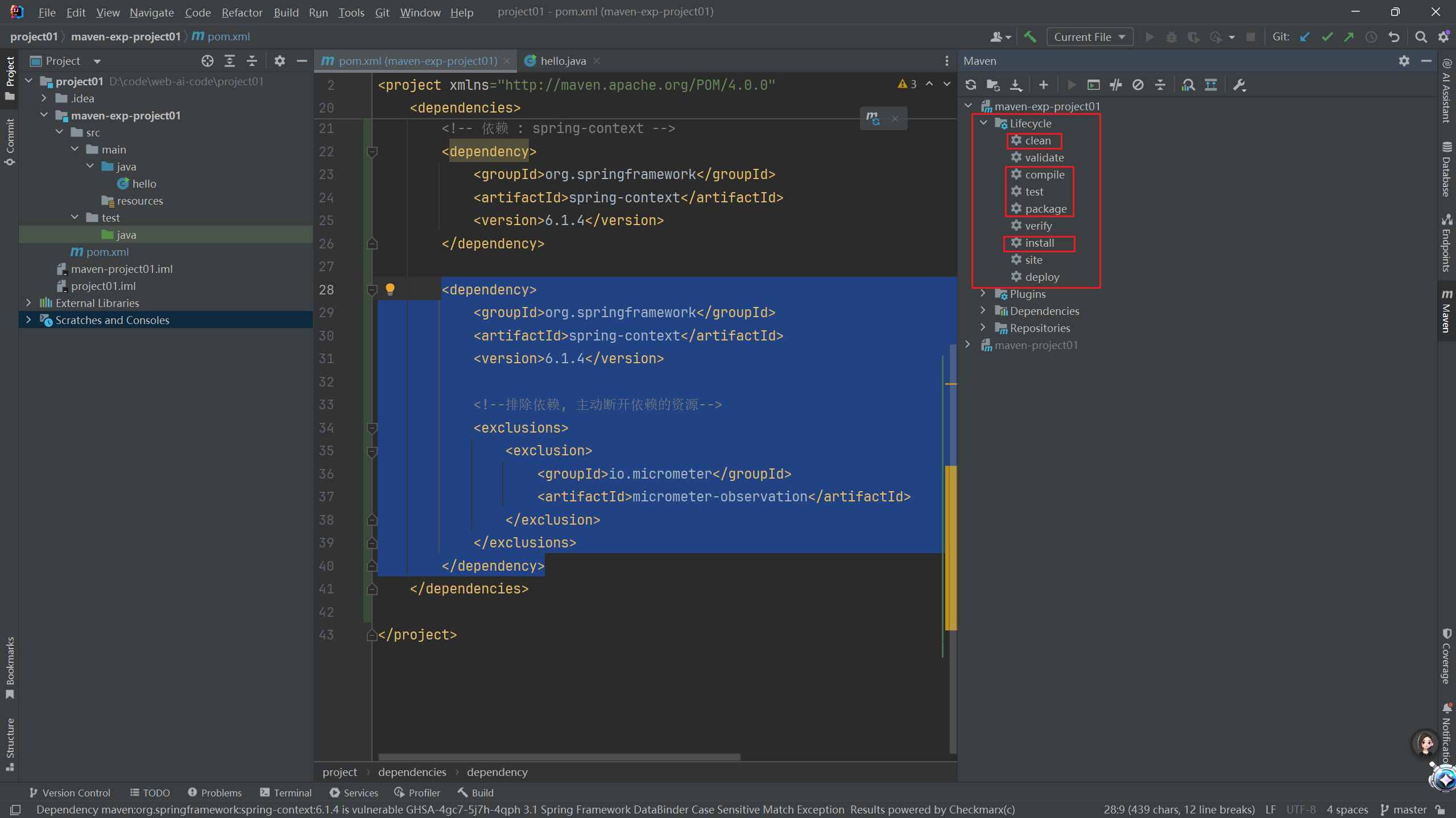Toggle Offline Mode in Maven toolbar
The width and height of the screenshot is (1456, 818).
click(1116, 85)
